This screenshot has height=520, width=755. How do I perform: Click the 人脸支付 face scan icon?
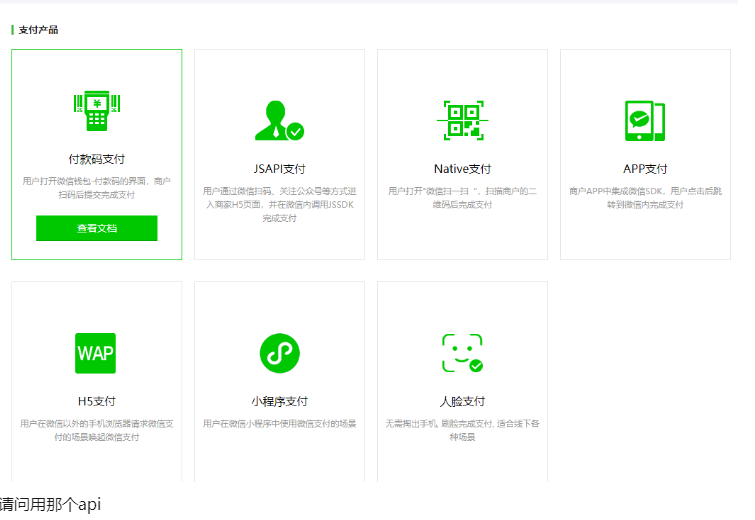[x=462, y=353]
